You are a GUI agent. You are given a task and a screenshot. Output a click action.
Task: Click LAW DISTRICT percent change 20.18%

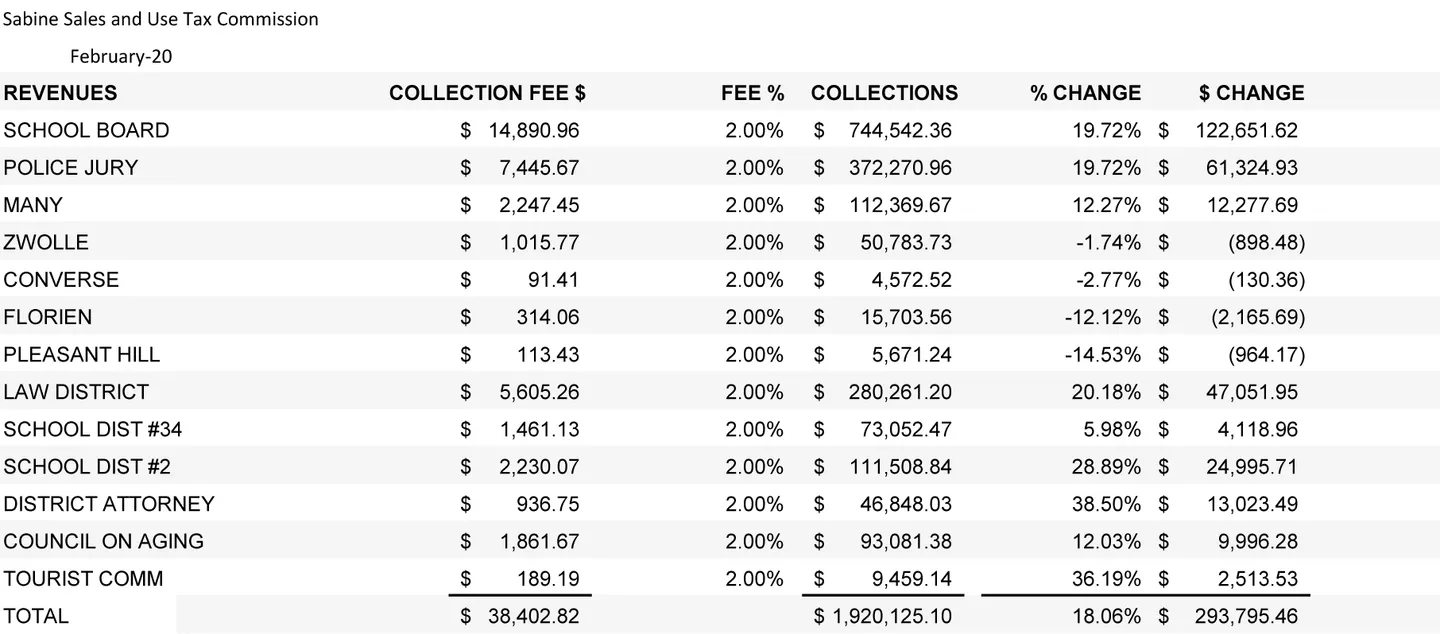click(x=1106, y=392)
